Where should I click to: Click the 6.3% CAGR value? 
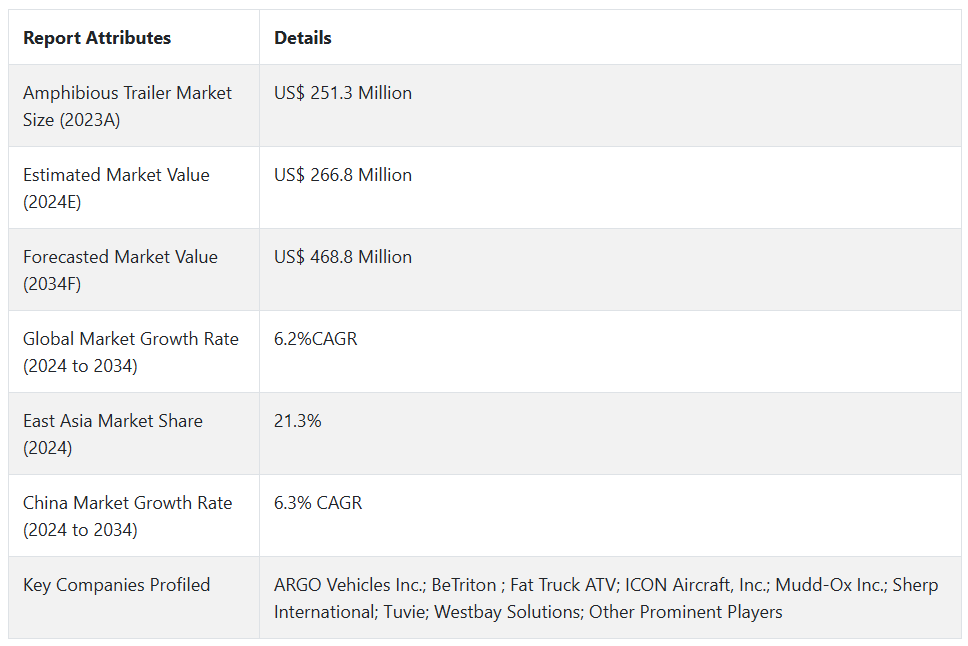pyautogui.click(x=318, y=503)
